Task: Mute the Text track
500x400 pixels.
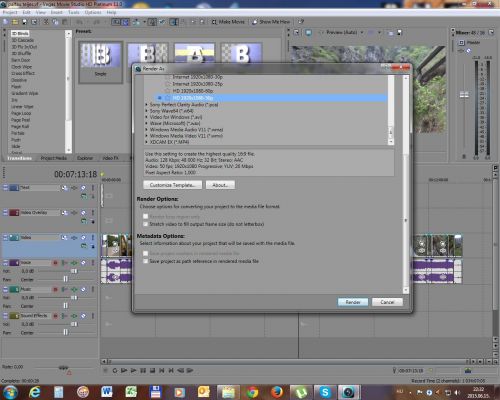Action: (83, 188)
